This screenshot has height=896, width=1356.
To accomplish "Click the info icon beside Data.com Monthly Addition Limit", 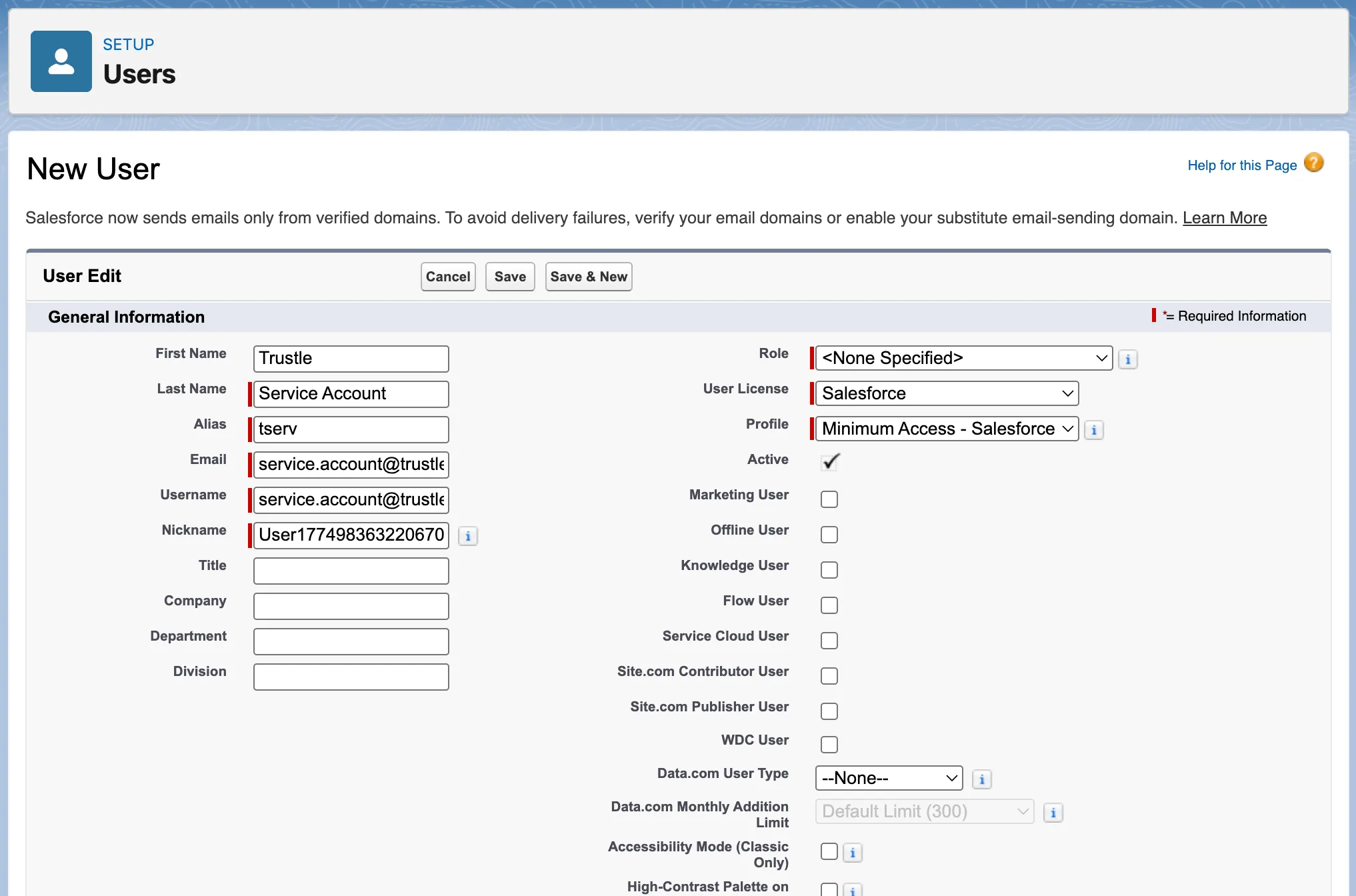I will [1053, 813].
